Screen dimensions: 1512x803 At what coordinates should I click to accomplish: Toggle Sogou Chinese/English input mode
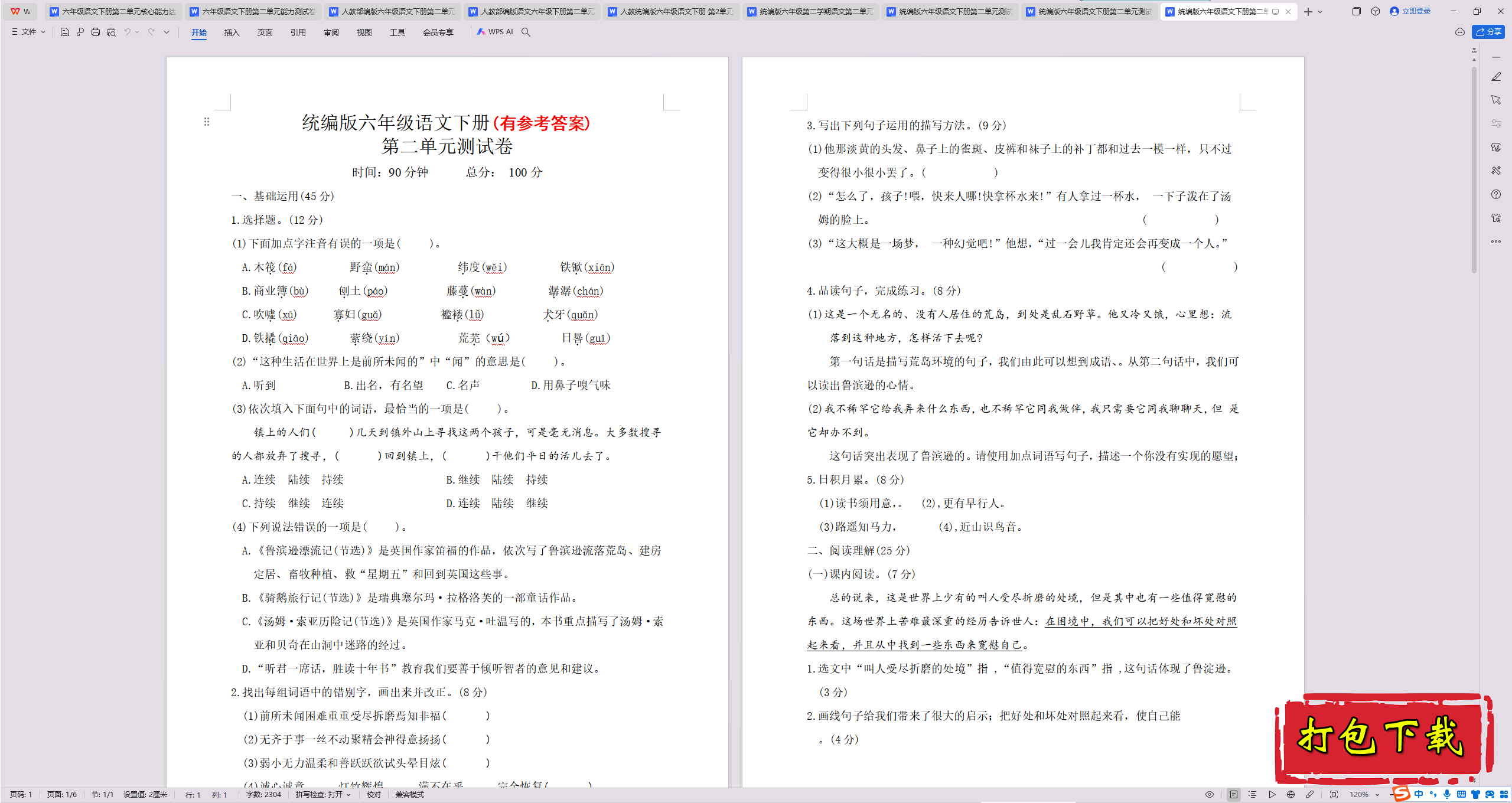click(1419, 795)
